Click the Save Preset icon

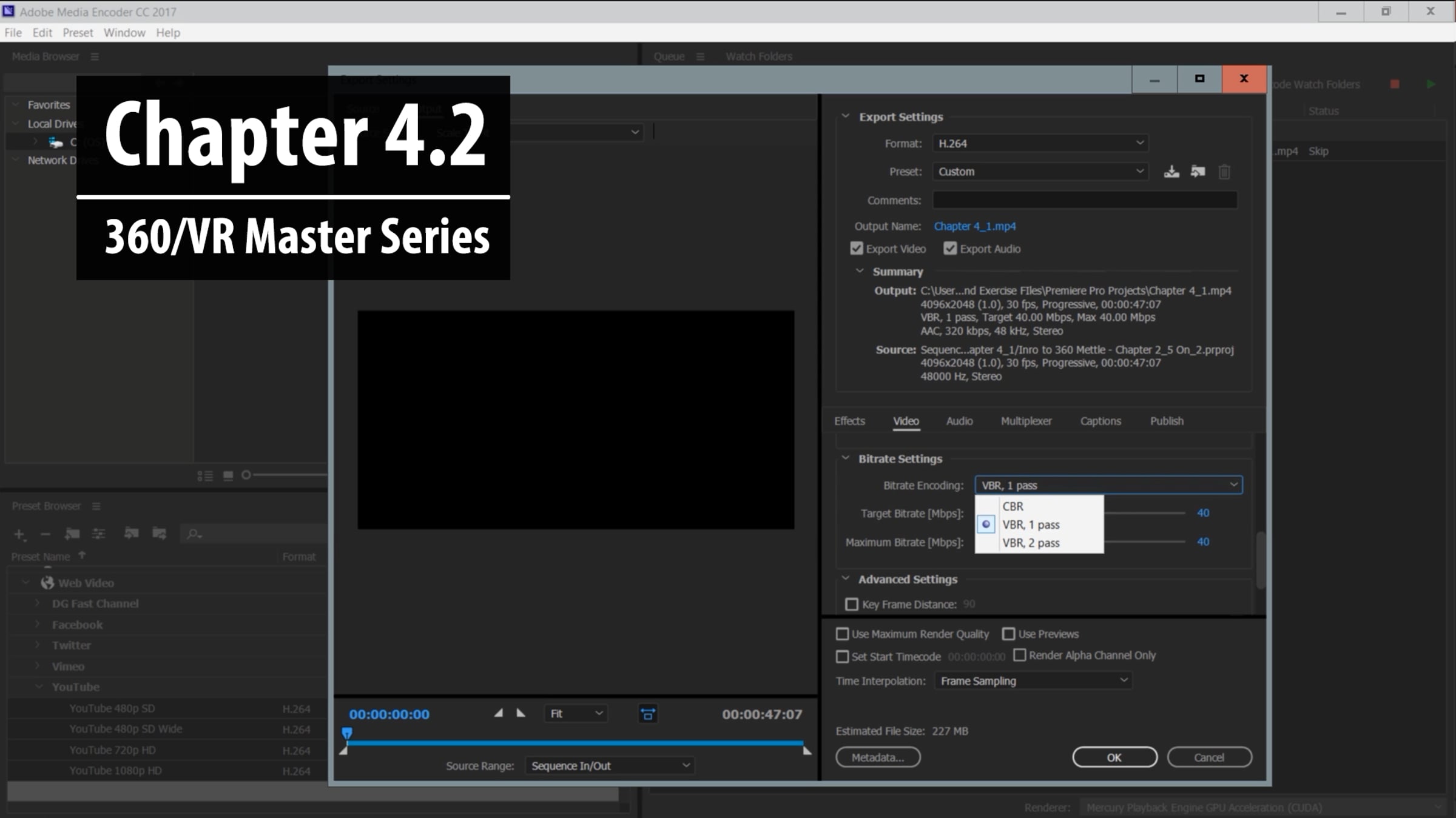[1171, 172]
